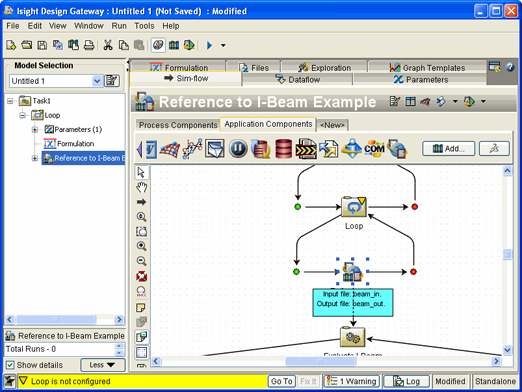Select the Pause component icon

(x=238, y=149)
